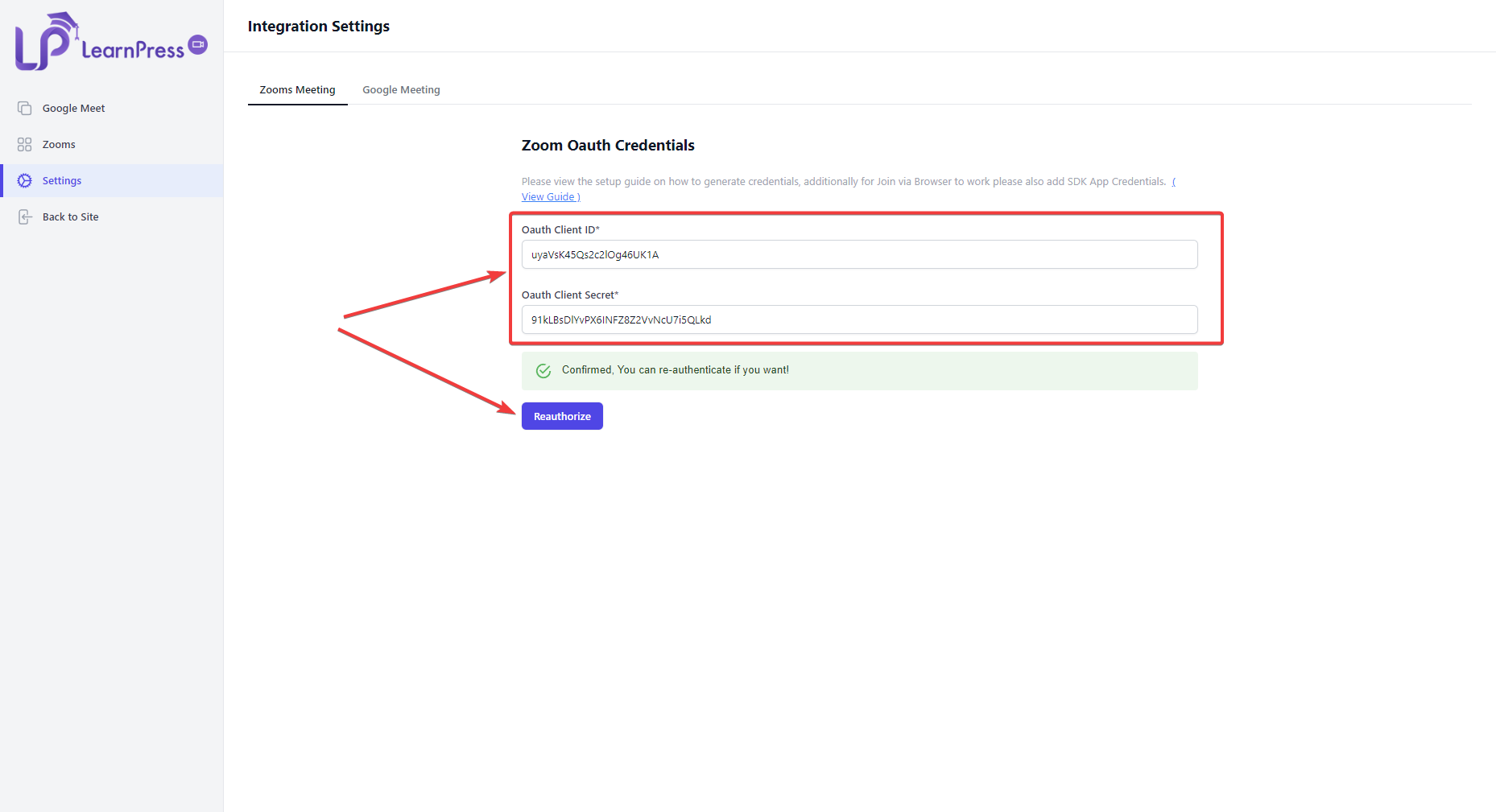Screen dimensions: 1496x812
Task: Click the Zooms grid icon in sidebar
Action: [x=25, y=144]
